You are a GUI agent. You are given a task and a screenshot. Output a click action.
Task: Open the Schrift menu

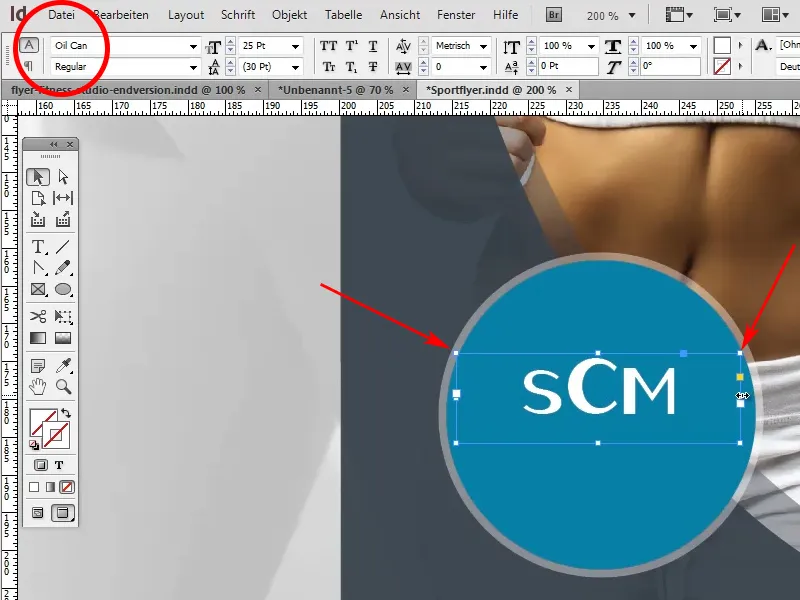(x=238, y=15)
